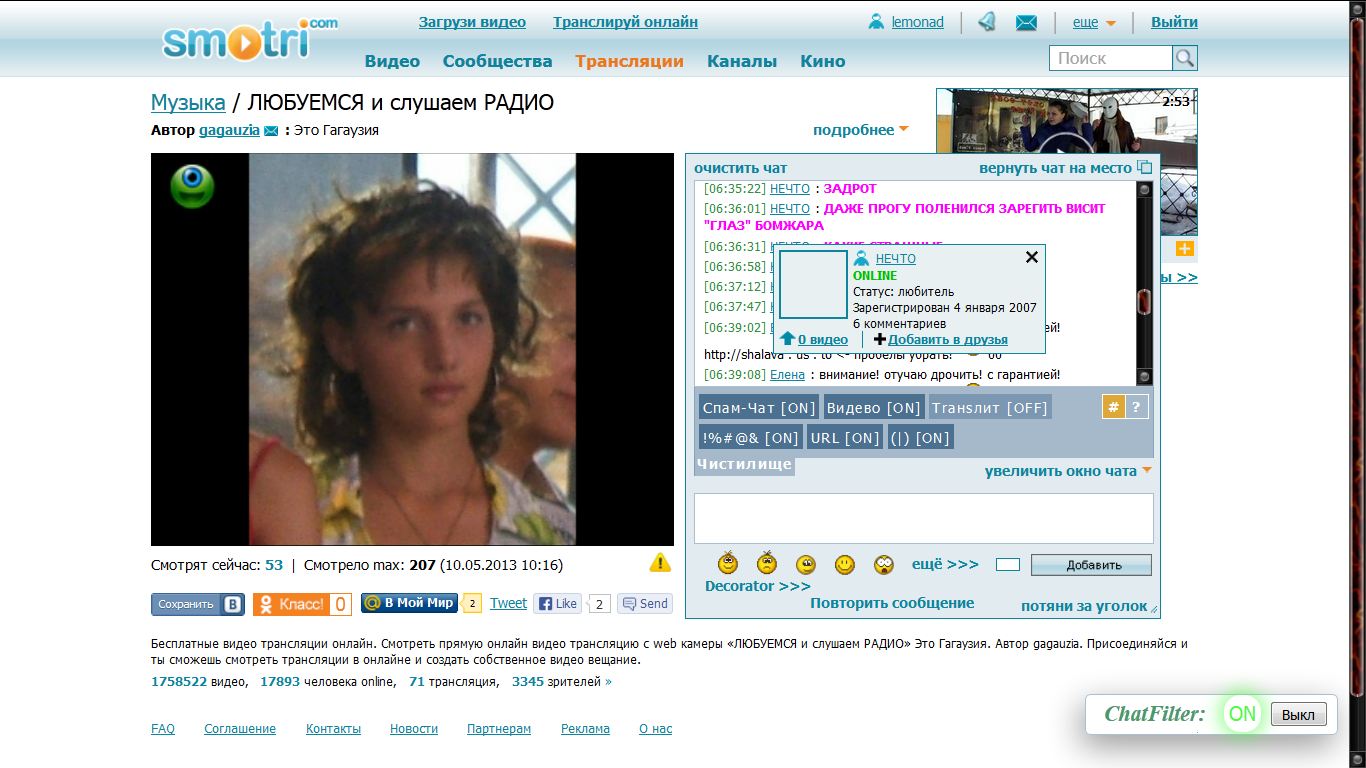The width and height of the screenshot is (1366, 768).
Task: Toggle the !%#@& profanity filter
Action: point(751,437)
